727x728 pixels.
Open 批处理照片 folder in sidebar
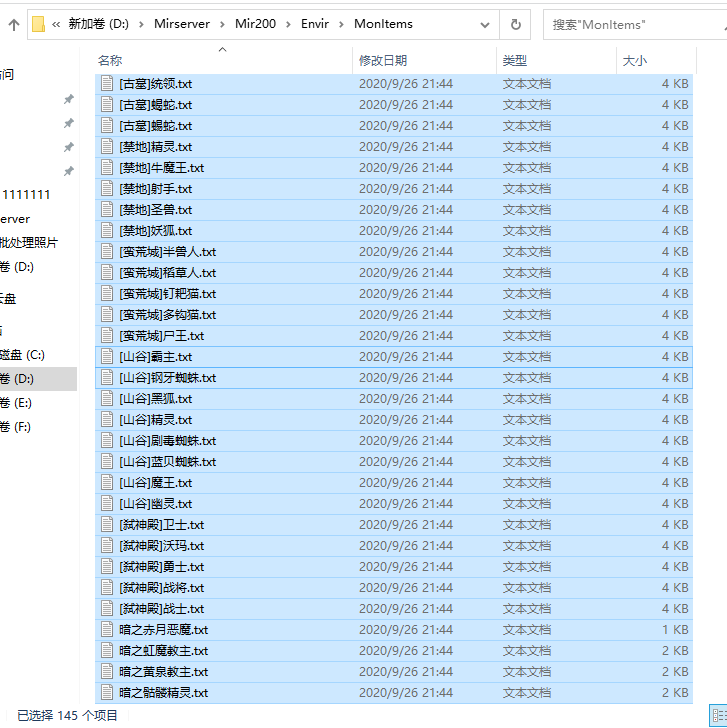[29, 243]
